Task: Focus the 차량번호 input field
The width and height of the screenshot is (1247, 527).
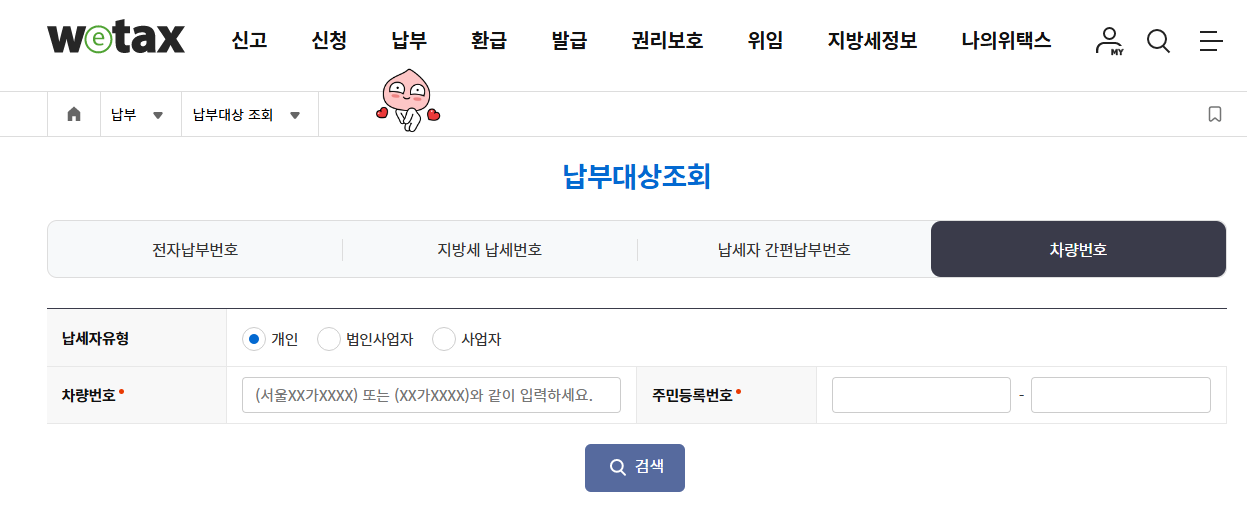Action: pos(431,394)
